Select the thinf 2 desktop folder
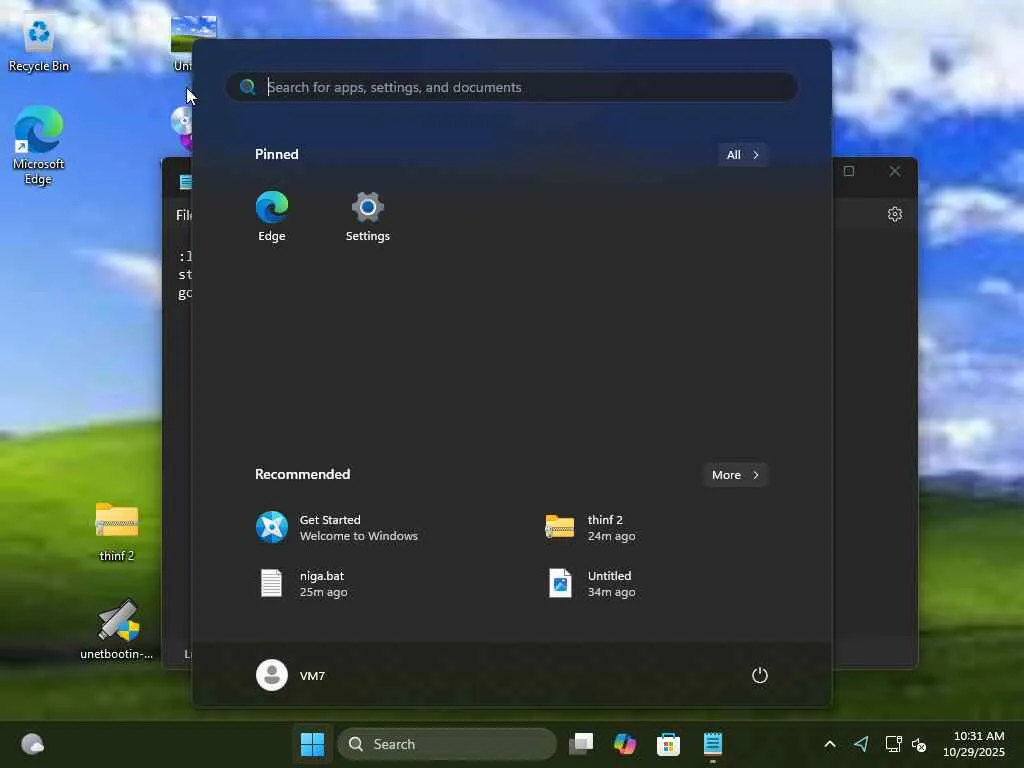The width and height of the screenshot is (1024, 768). click(x=116, y=532)
